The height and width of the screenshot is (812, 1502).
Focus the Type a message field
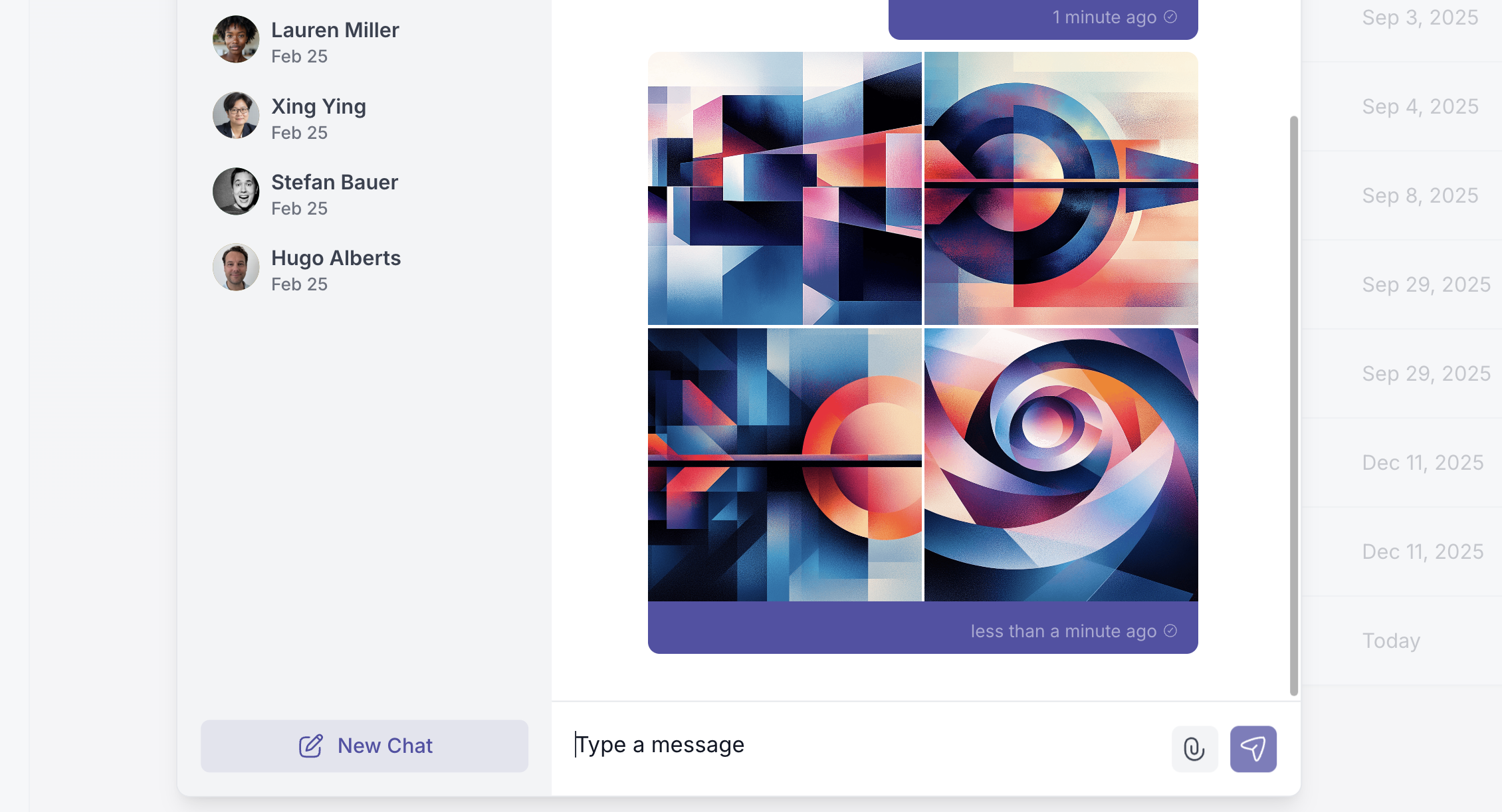[864, 746]
